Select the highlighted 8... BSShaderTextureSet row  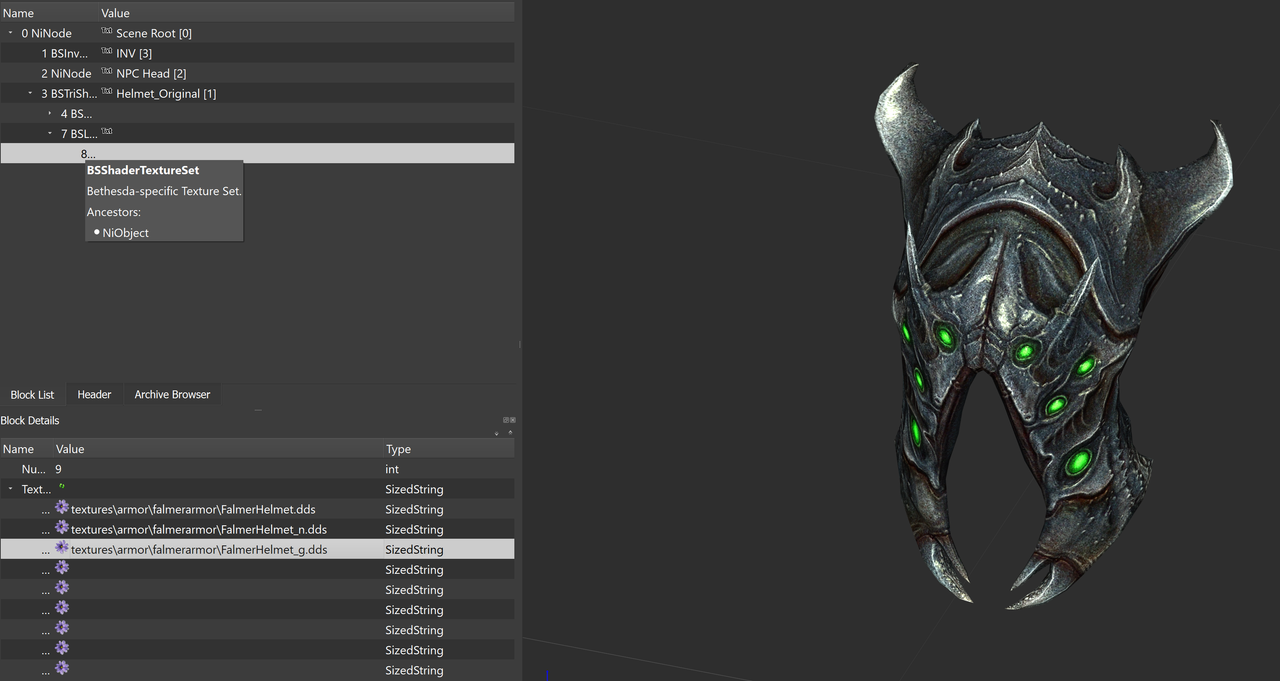(257, 153)
